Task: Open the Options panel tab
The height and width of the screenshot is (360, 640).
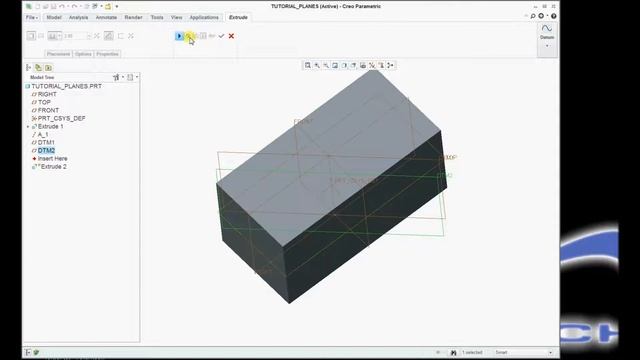Action: (83, 54)
